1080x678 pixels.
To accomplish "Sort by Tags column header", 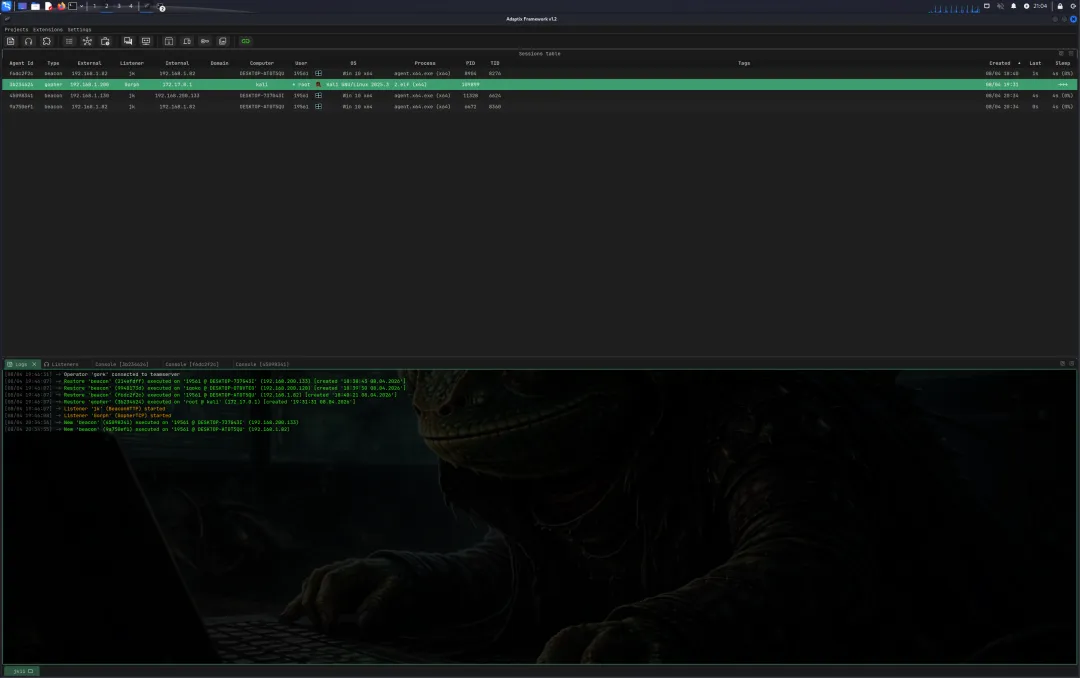I will coord(744,63).
